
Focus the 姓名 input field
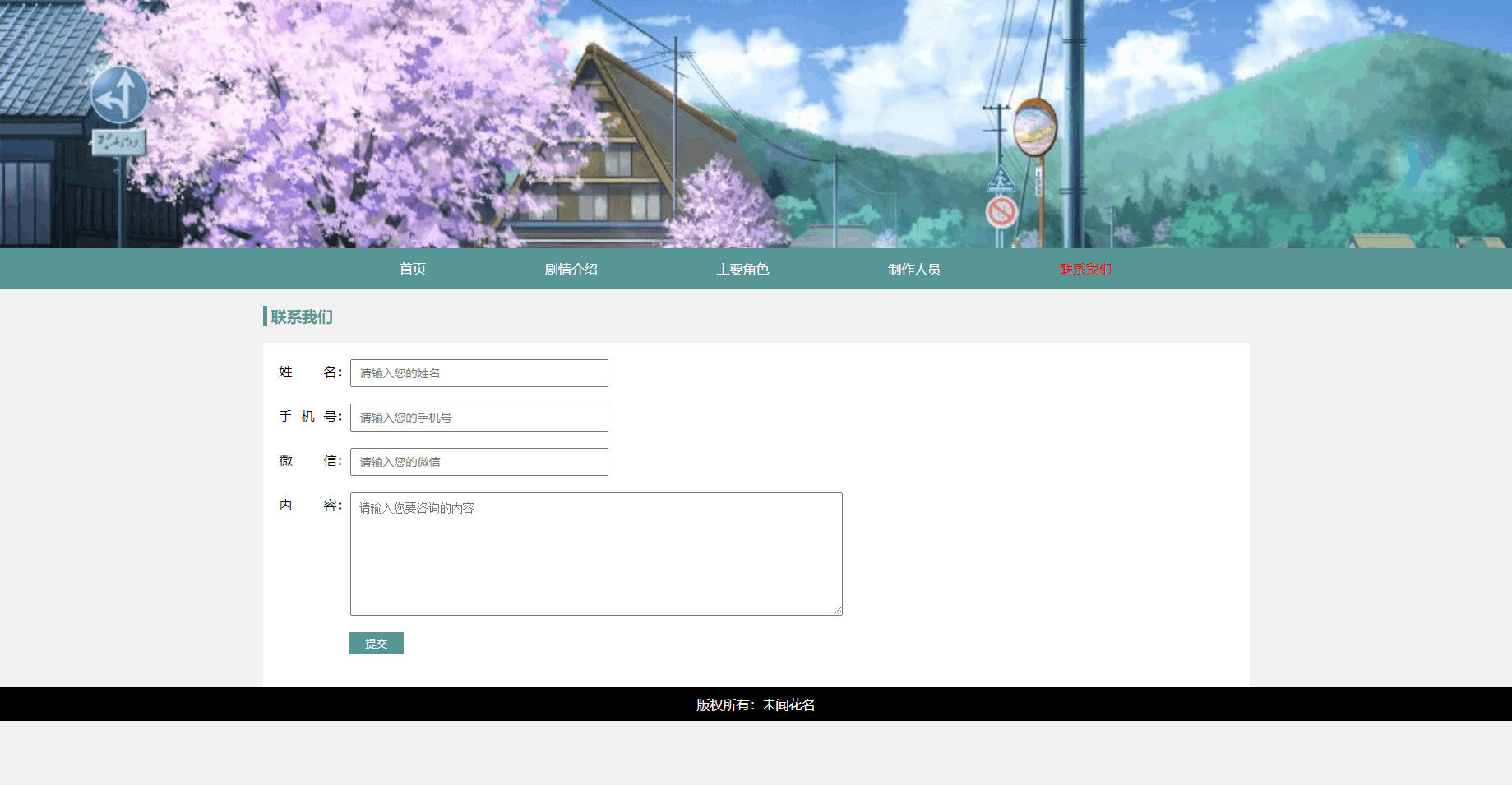[479, 373]
